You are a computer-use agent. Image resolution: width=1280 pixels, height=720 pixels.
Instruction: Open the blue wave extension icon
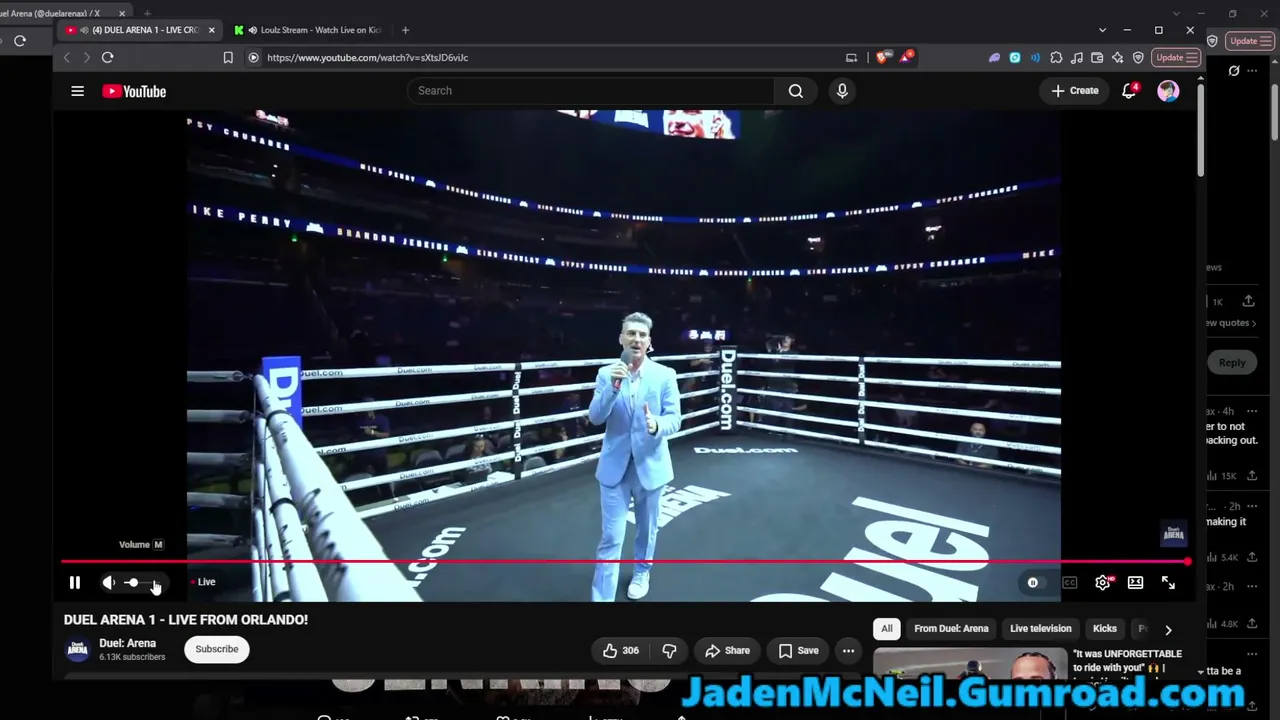(x=1035, y=58)
